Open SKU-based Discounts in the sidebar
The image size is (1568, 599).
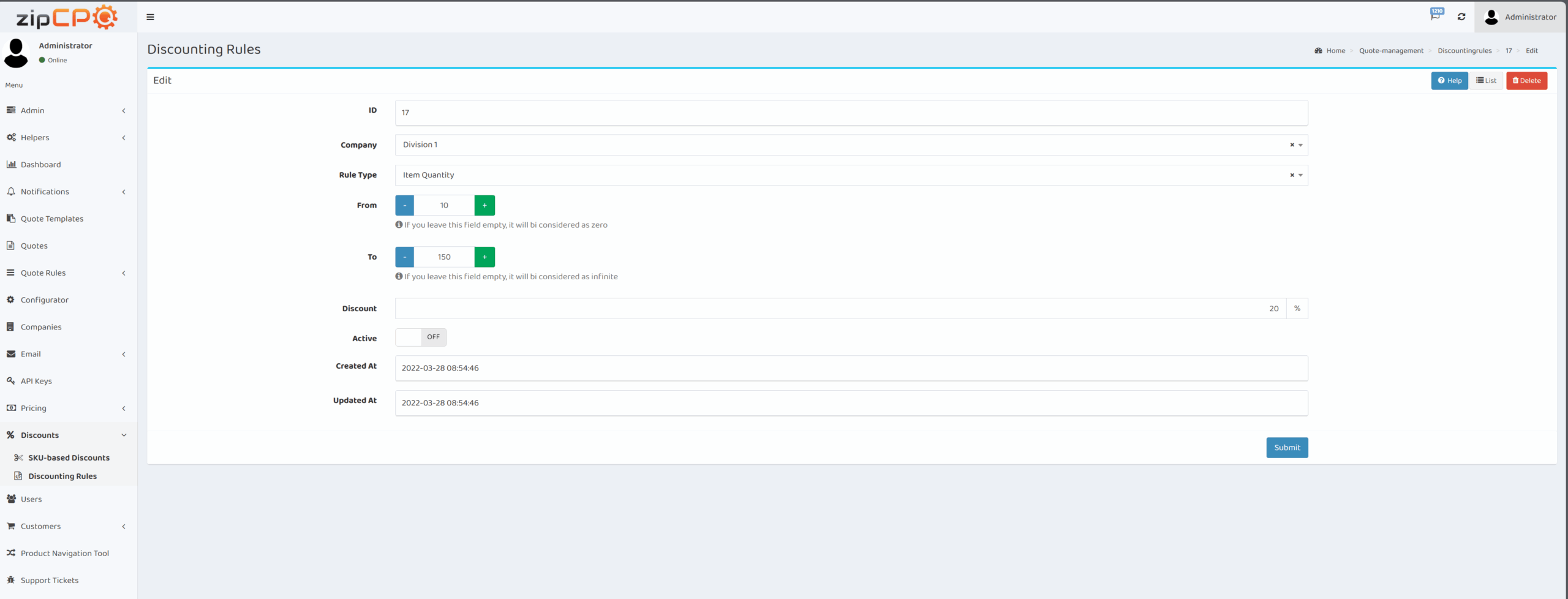click(x=69, y=458)
